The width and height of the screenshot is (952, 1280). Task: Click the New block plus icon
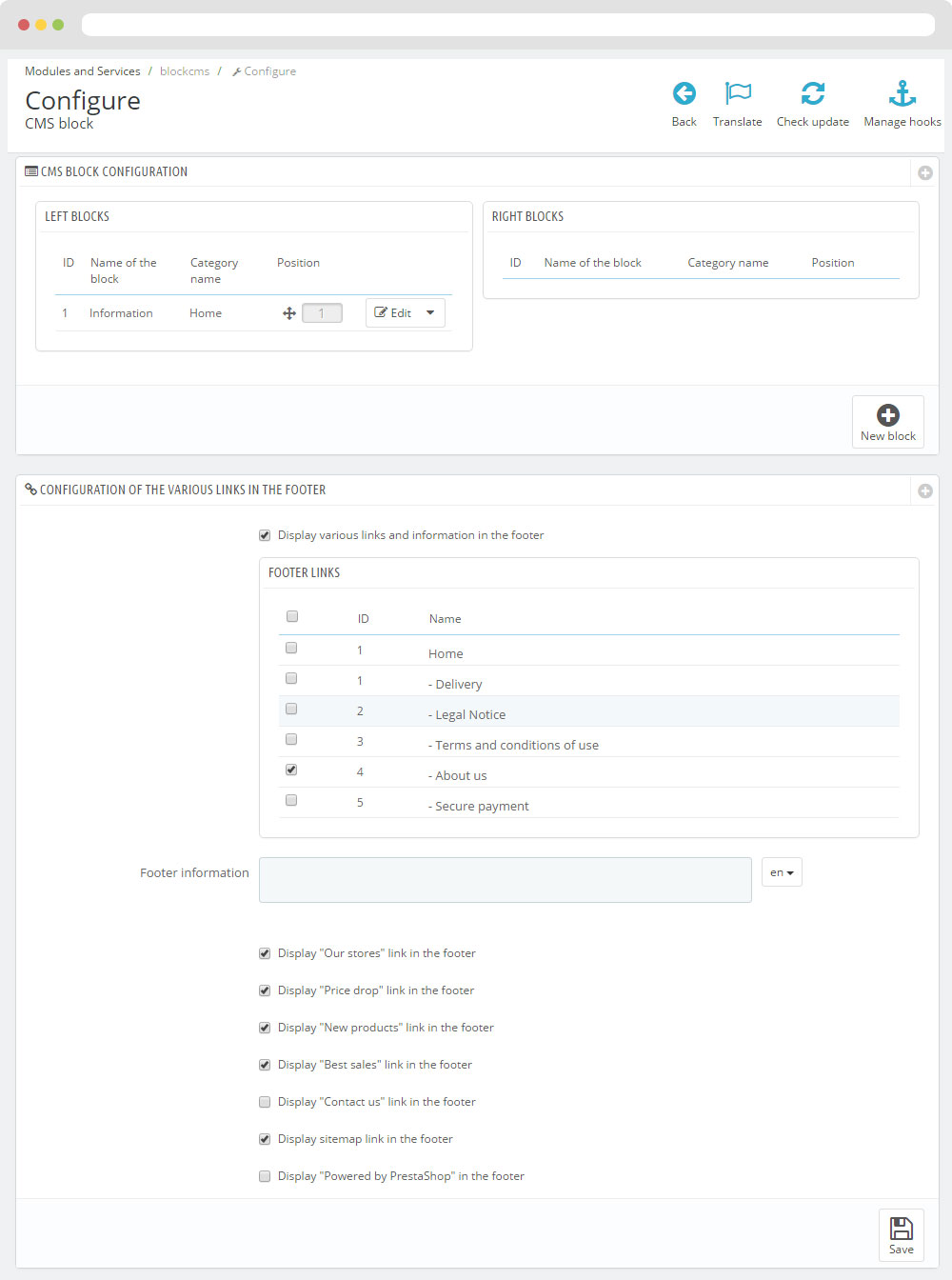(887, 415)
